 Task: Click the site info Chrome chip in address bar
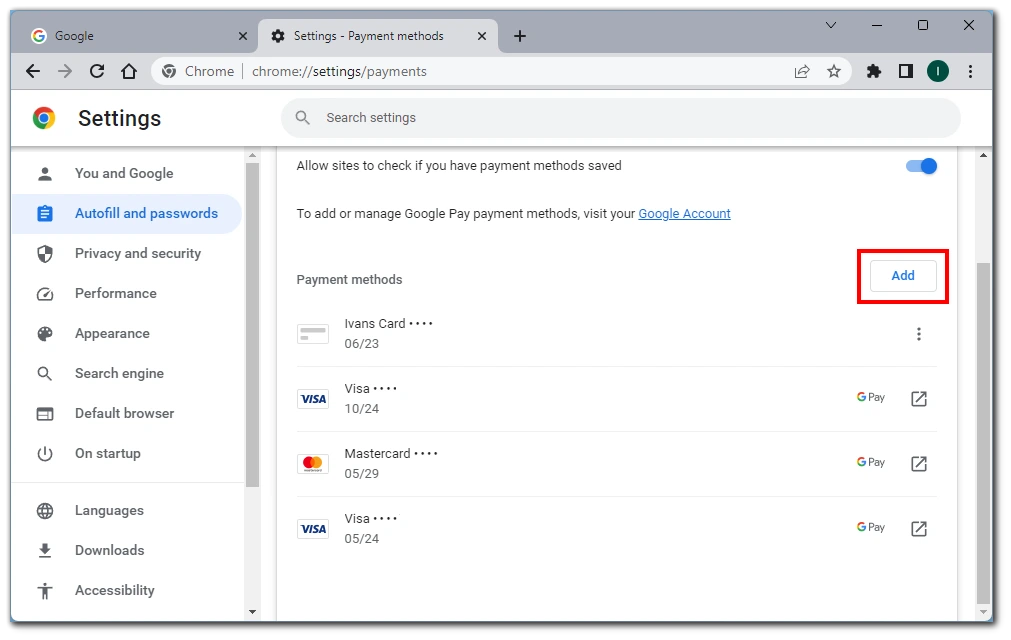pyautogui.click(x=198, y=72)
